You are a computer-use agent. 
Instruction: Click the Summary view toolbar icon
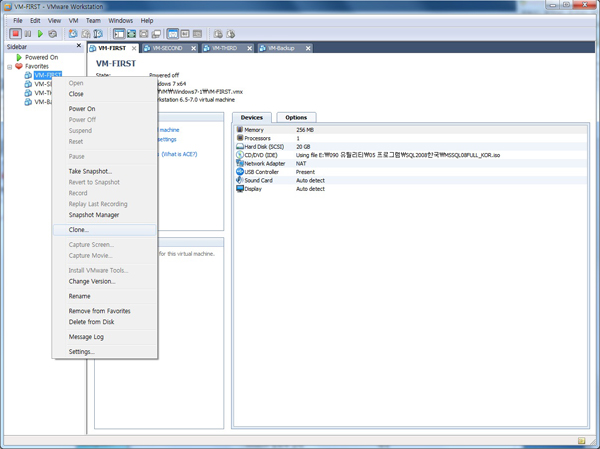(x=173, y=34)
